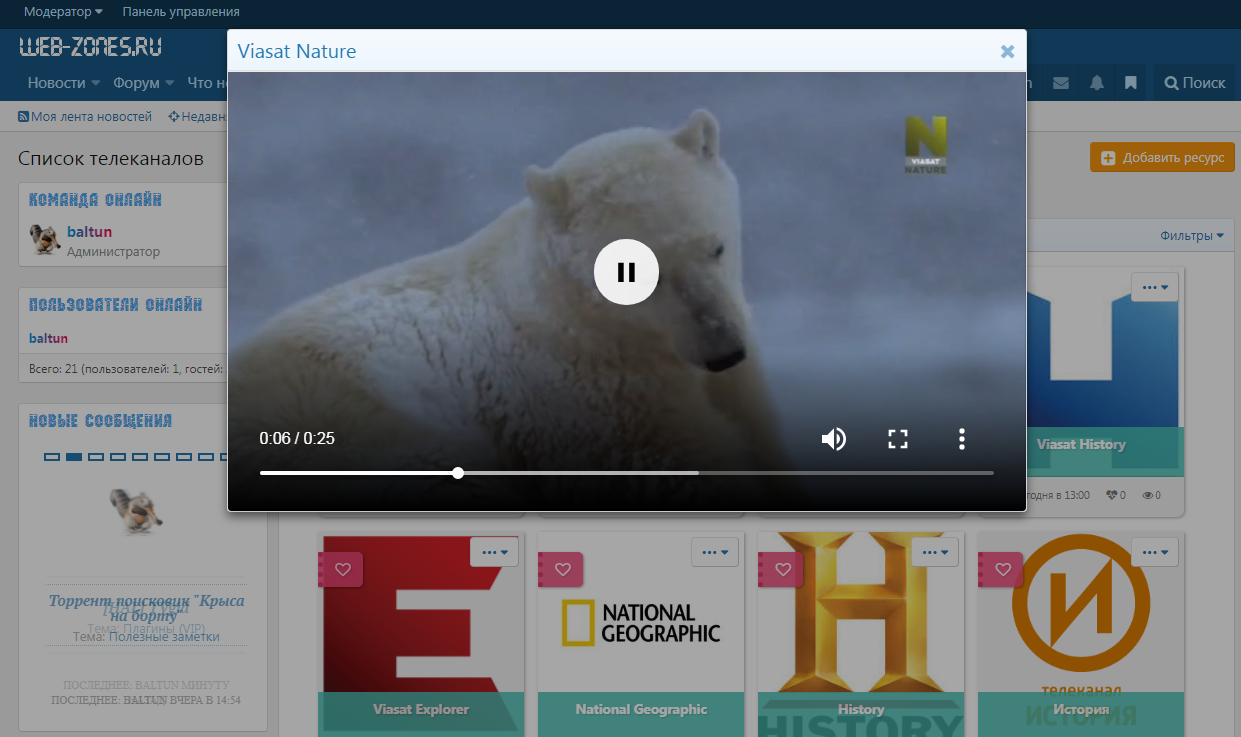Click the Добавить ресурс button
Viewport: 1241px width, 737px height.
[x=1162, y=158]
